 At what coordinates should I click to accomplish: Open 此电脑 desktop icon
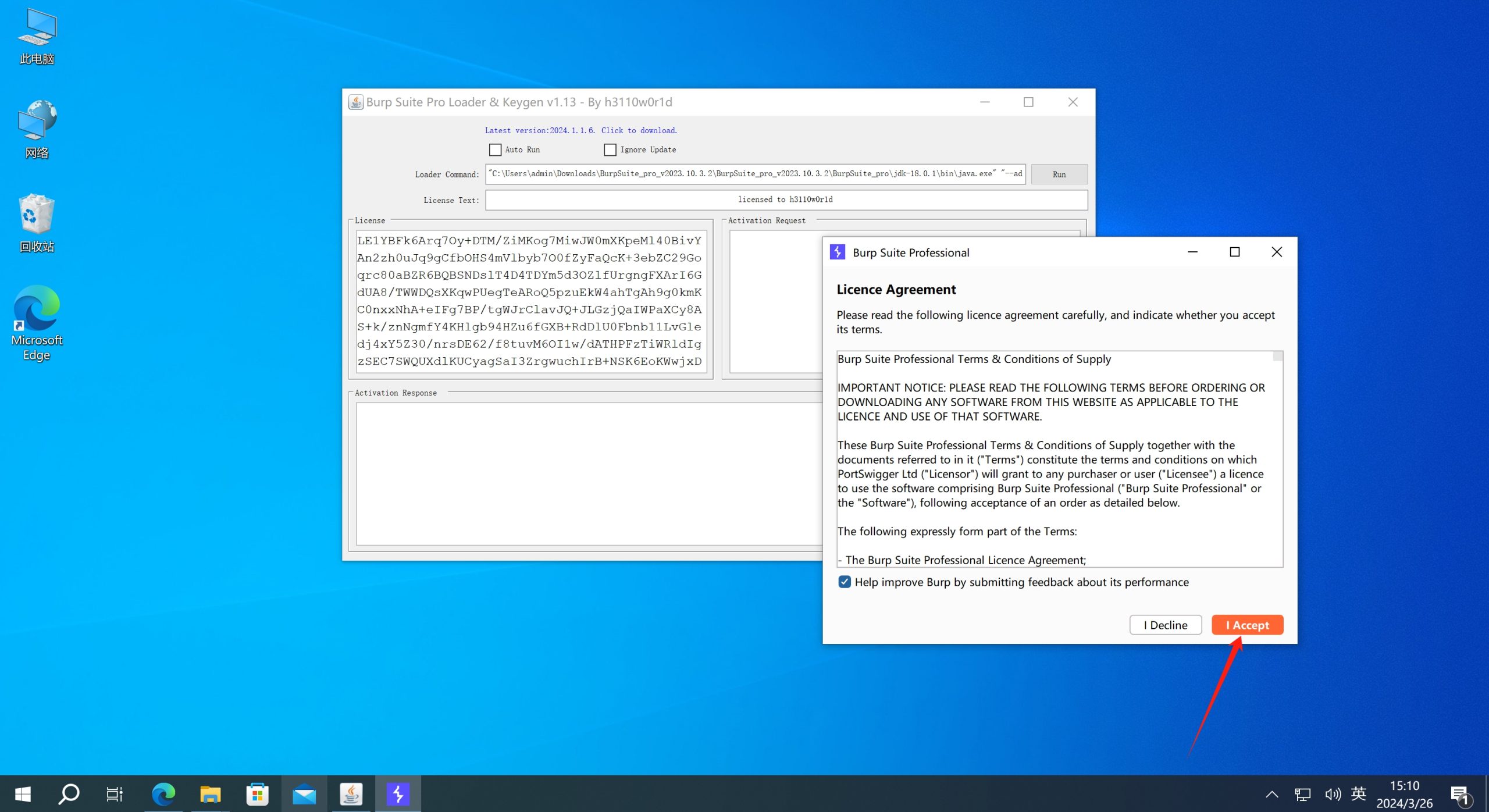click(x=37, y=37)
